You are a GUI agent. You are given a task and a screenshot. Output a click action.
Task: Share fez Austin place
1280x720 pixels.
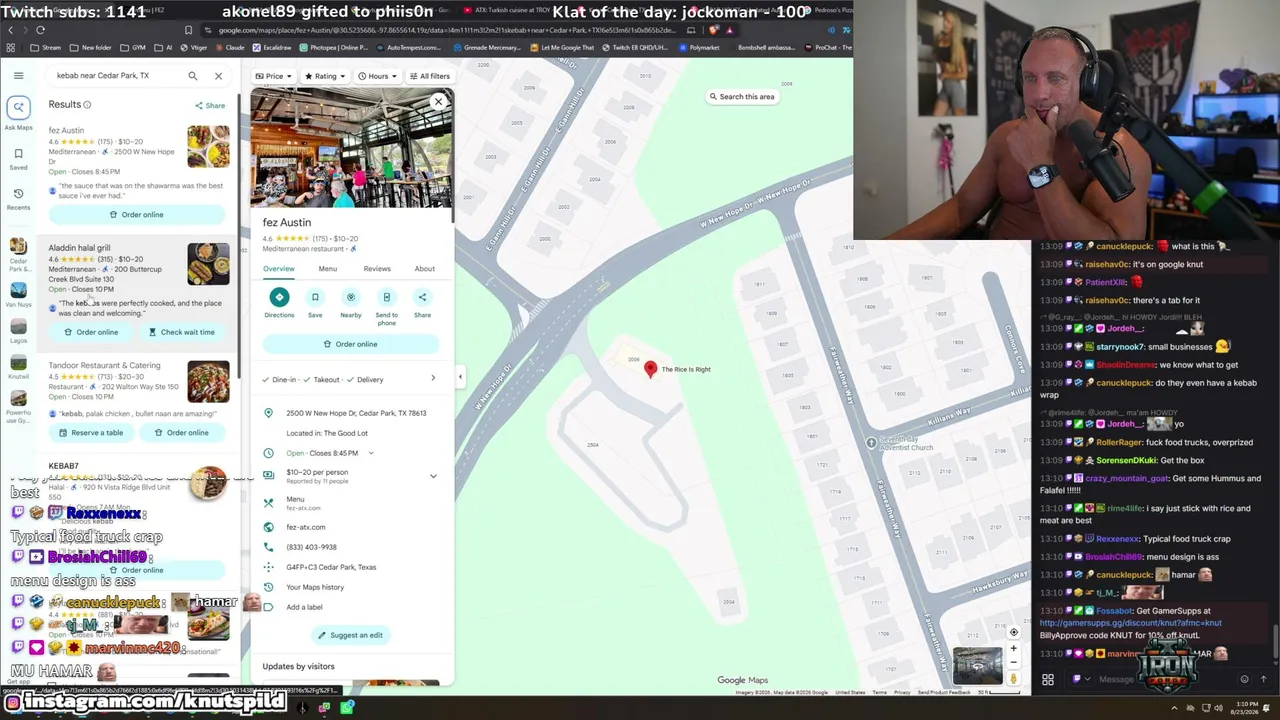point(422,304)
